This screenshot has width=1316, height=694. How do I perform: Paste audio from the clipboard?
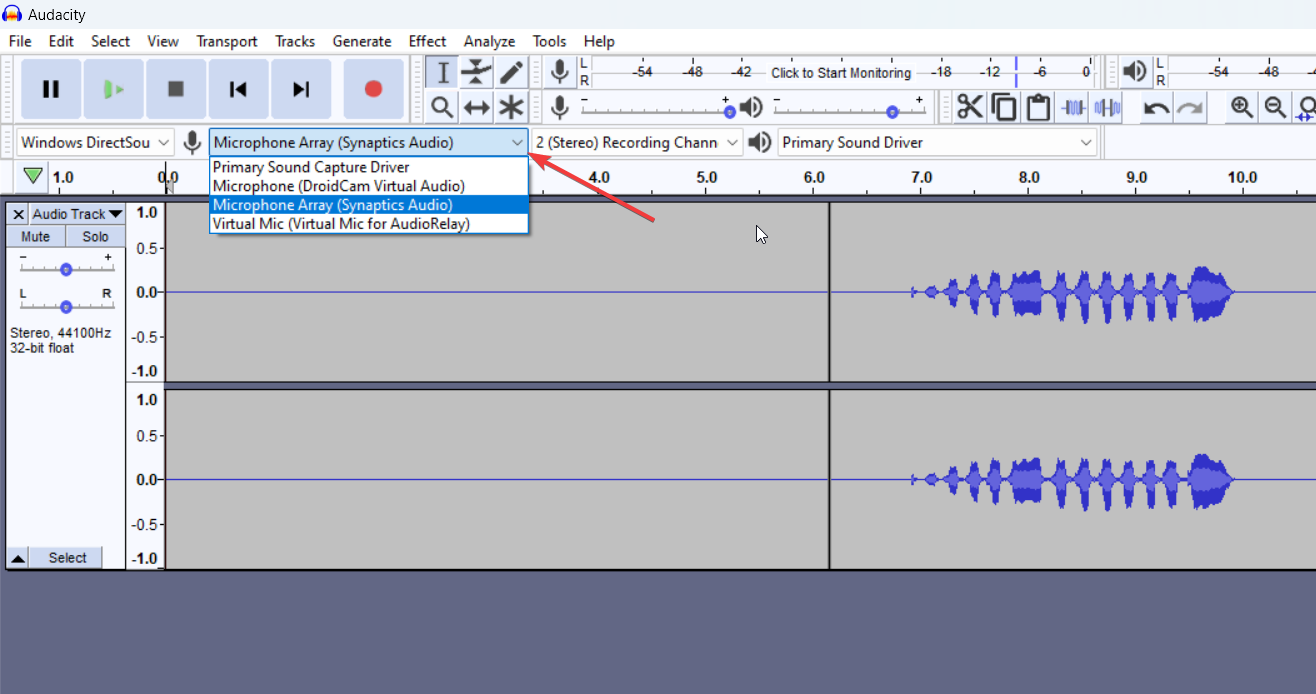1038,107
